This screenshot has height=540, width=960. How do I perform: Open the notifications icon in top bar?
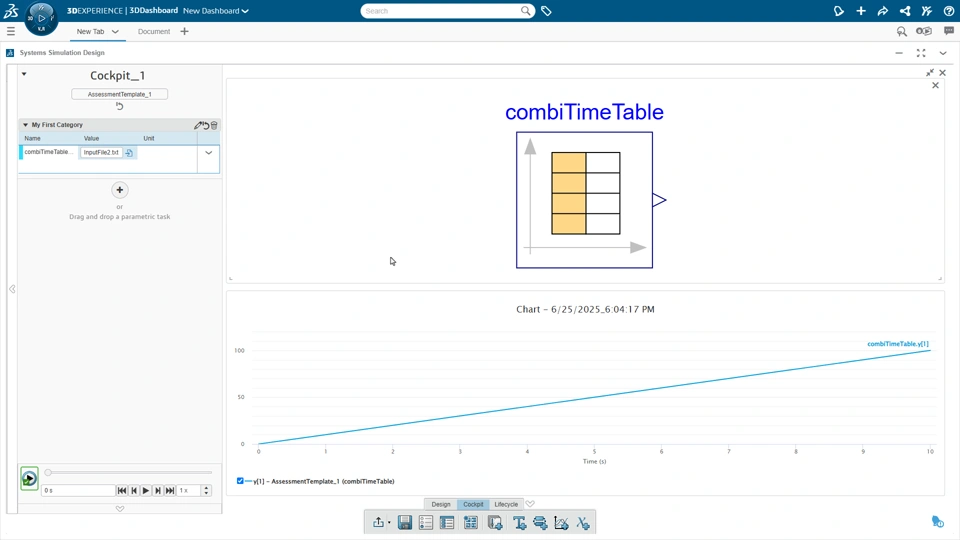pyautogui.click(x=839, y=11)
